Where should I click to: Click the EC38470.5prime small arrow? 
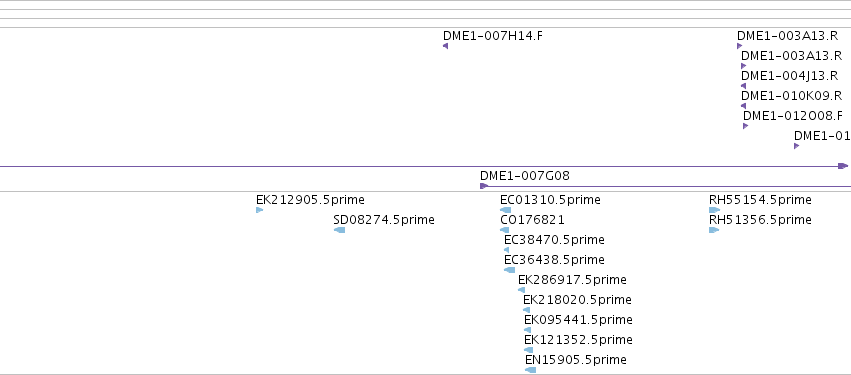pos(506,250)
